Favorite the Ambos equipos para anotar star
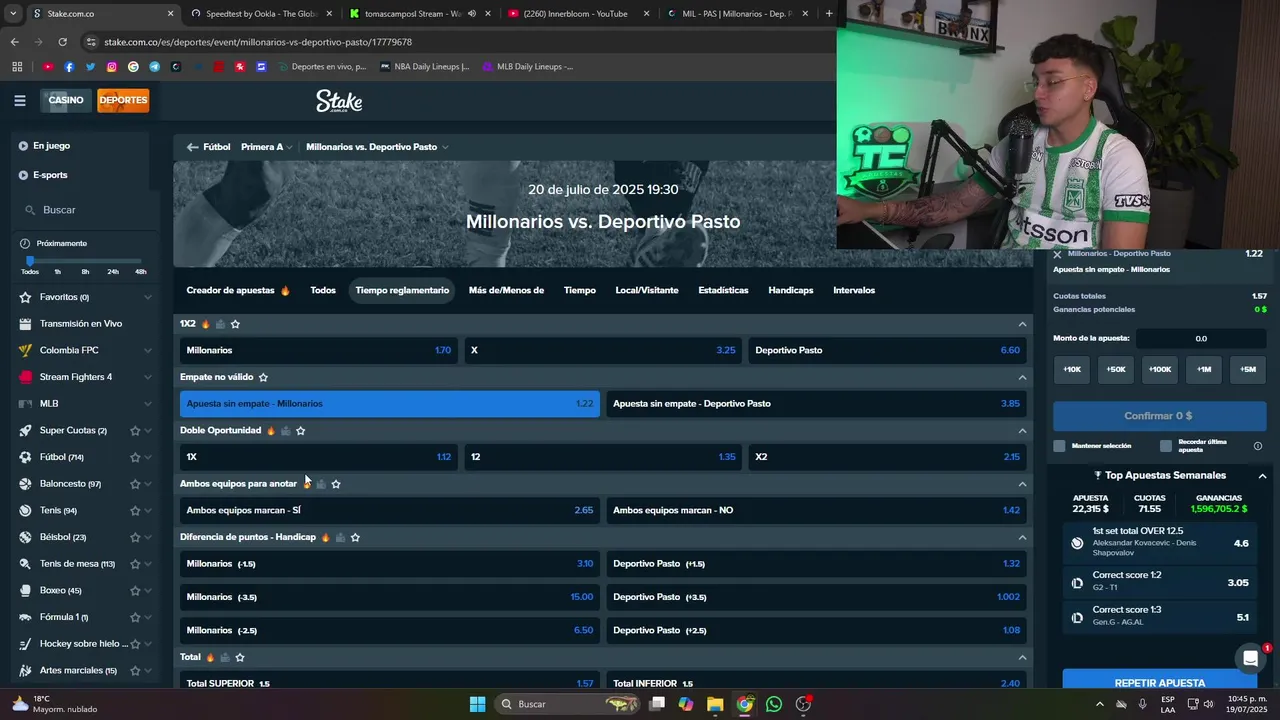The image size is (1280, 720). [336, 484]
